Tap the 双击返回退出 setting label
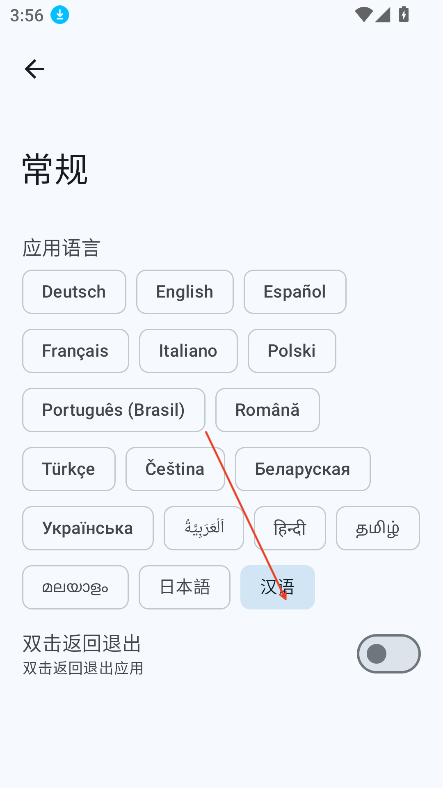This screenshot has height=788, width=443. click(x=82, y=643)
